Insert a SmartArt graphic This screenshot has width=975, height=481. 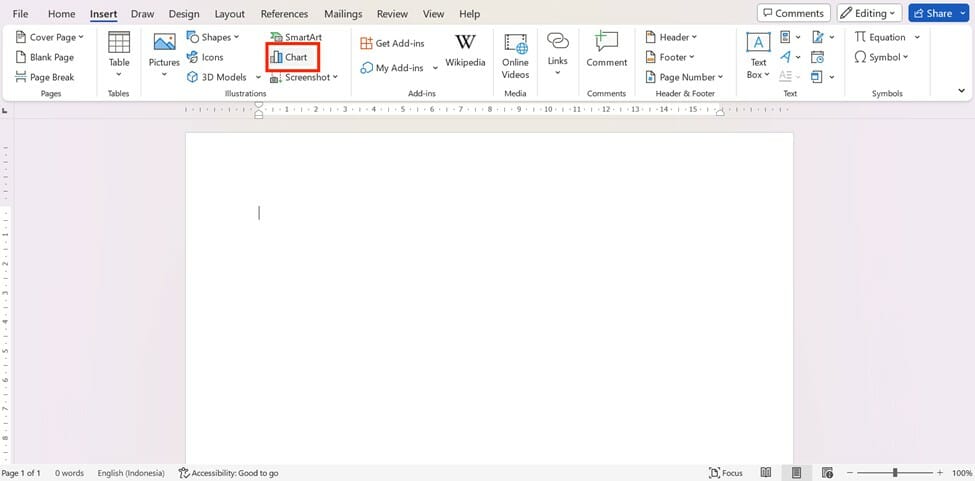296,37
